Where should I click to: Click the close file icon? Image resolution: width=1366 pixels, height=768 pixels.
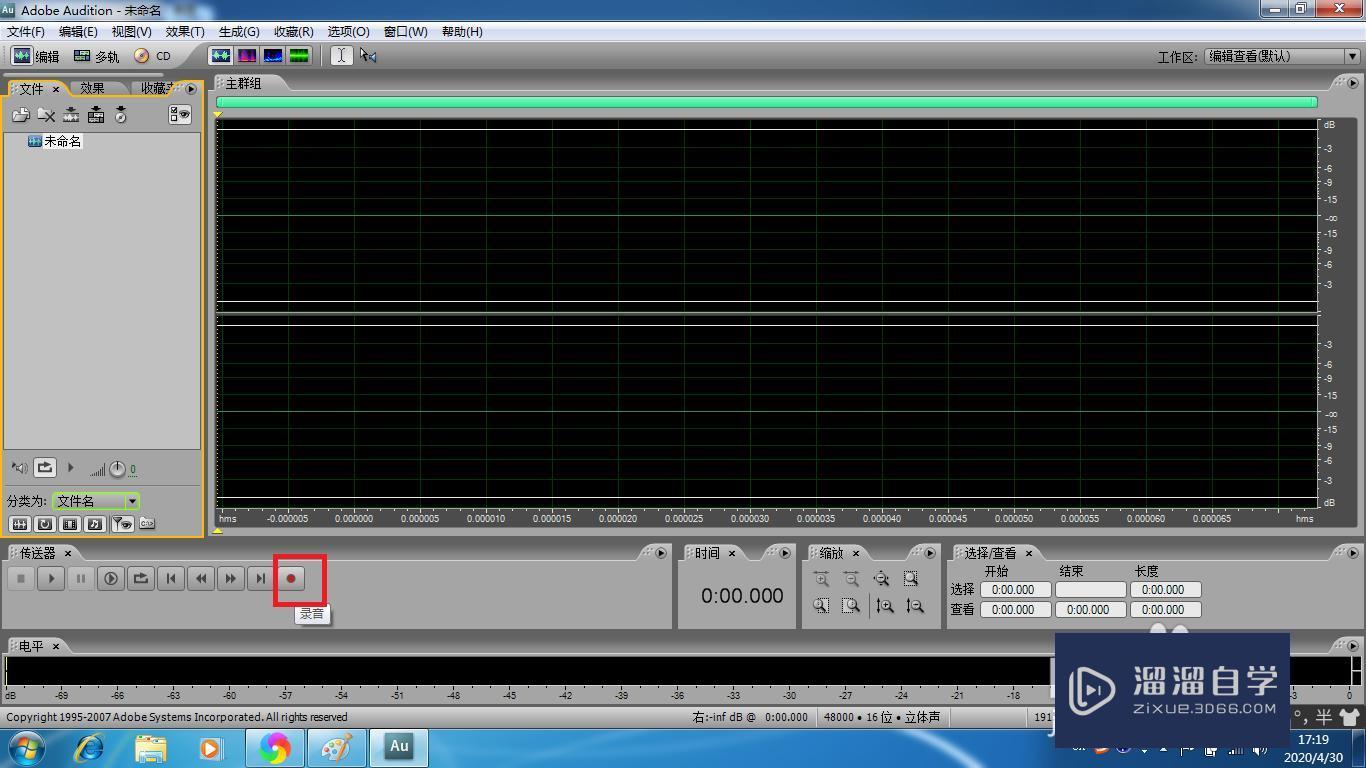point(46,115)
